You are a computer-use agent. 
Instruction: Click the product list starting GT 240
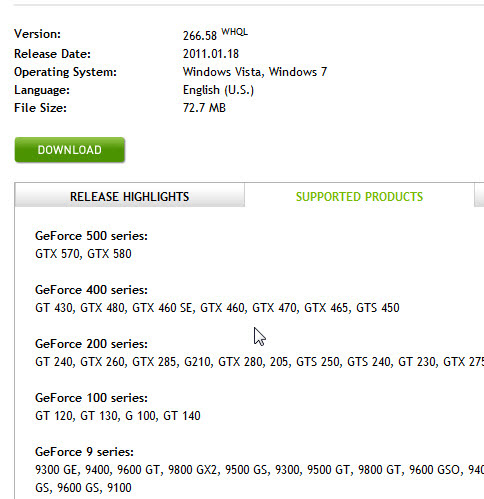(x=259, y=362)
